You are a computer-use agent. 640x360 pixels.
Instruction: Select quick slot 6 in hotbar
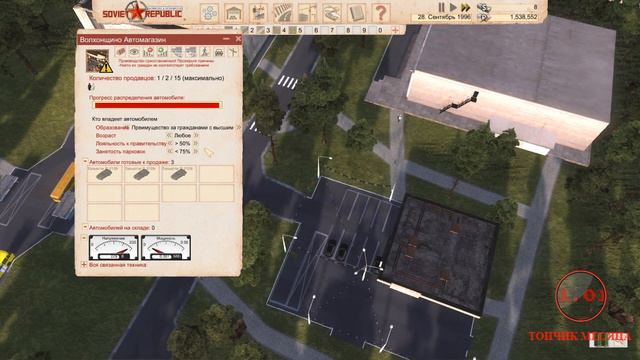[x=312, y=30]
